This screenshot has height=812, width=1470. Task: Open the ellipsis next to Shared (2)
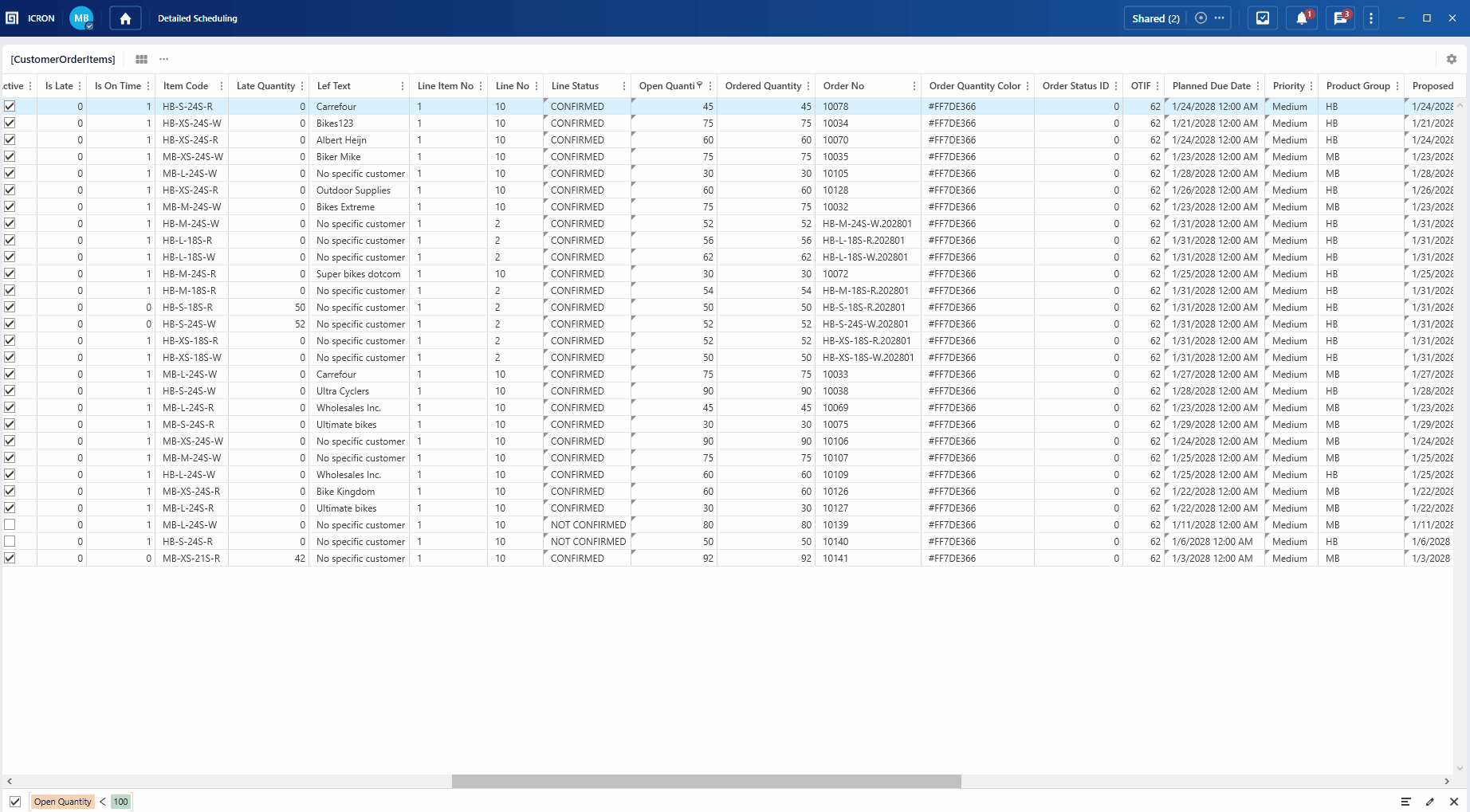tap(1220, 18)
